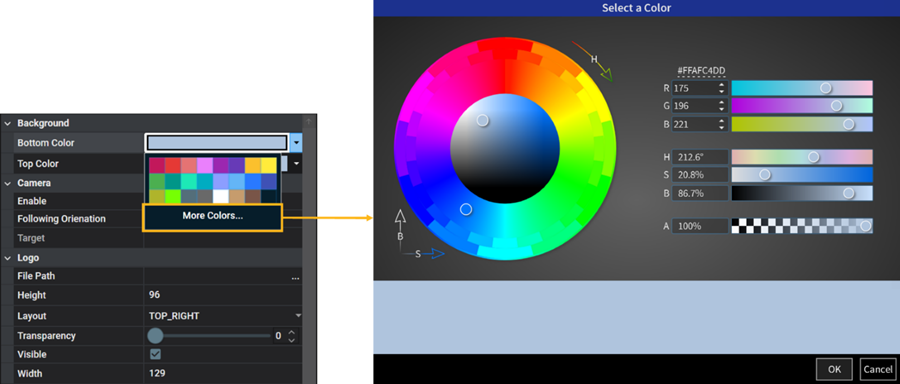Viewport: 900px width, 384px height.
Task: Pick the amber orange swatch in the palette
Action: click(x=253, y=165)
